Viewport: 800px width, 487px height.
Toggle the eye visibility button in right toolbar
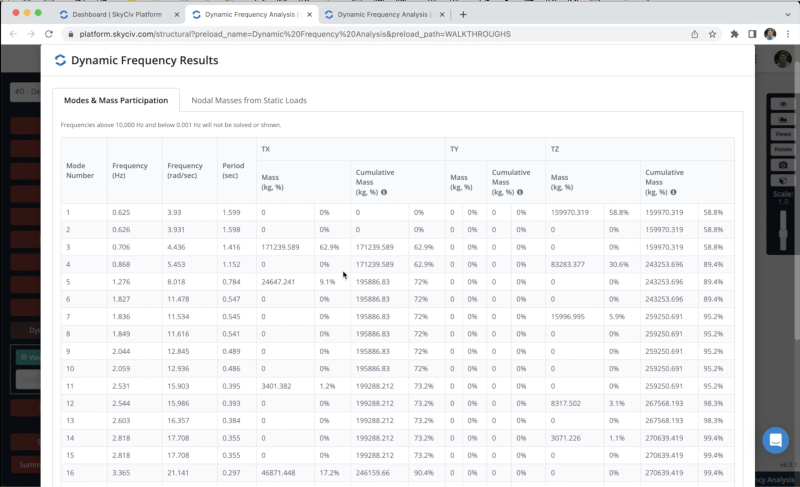(783, 104)
